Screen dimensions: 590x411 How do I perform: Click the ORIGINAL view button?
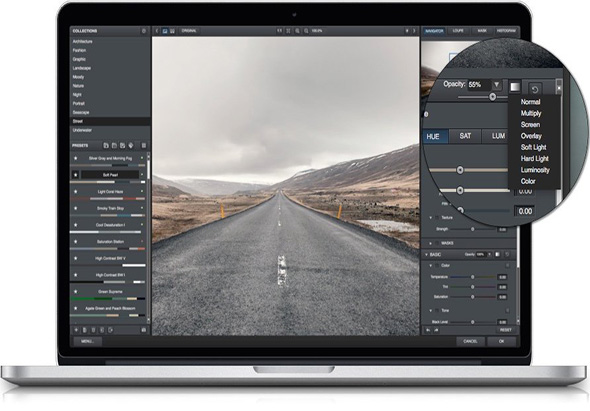click(x=189, y=31)
